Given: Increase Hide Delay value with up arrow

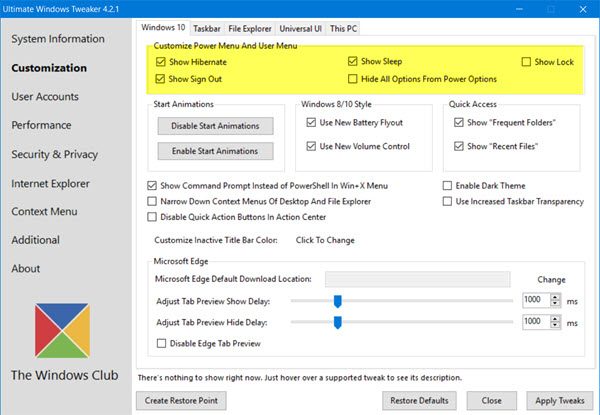Looking at the screenshot, I should tap(555, 319).
